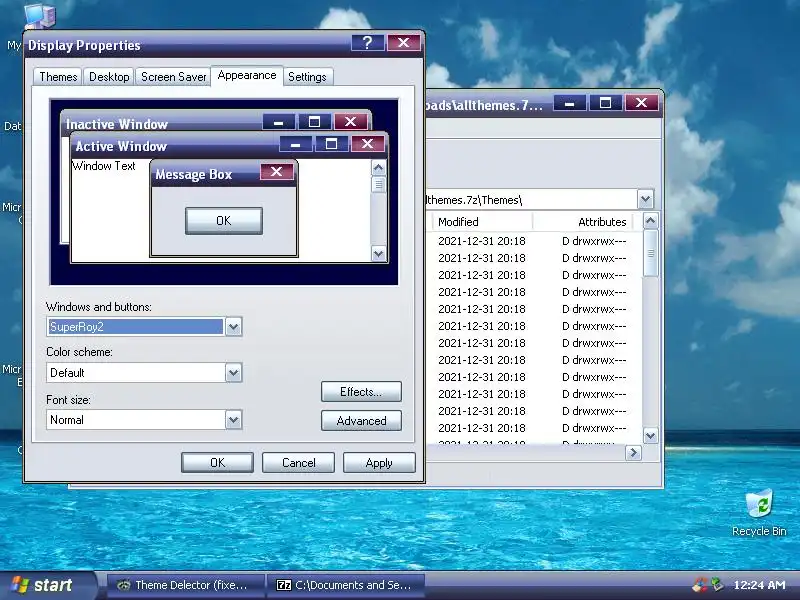Viewport: 800px width, 600px height.
Task: Click the Effects... button
Action: coord(361,391)
